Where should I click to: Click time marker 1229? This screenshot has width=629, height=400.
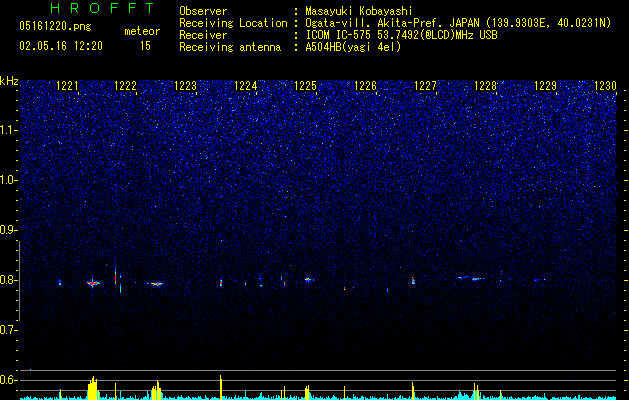tap(546, 86)
